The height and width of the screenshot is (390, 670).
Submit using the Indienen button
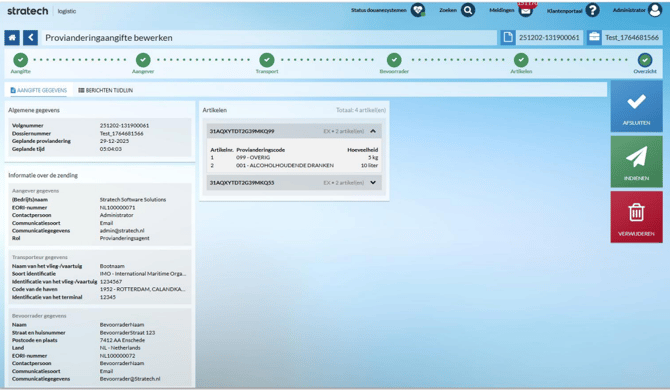636,162
